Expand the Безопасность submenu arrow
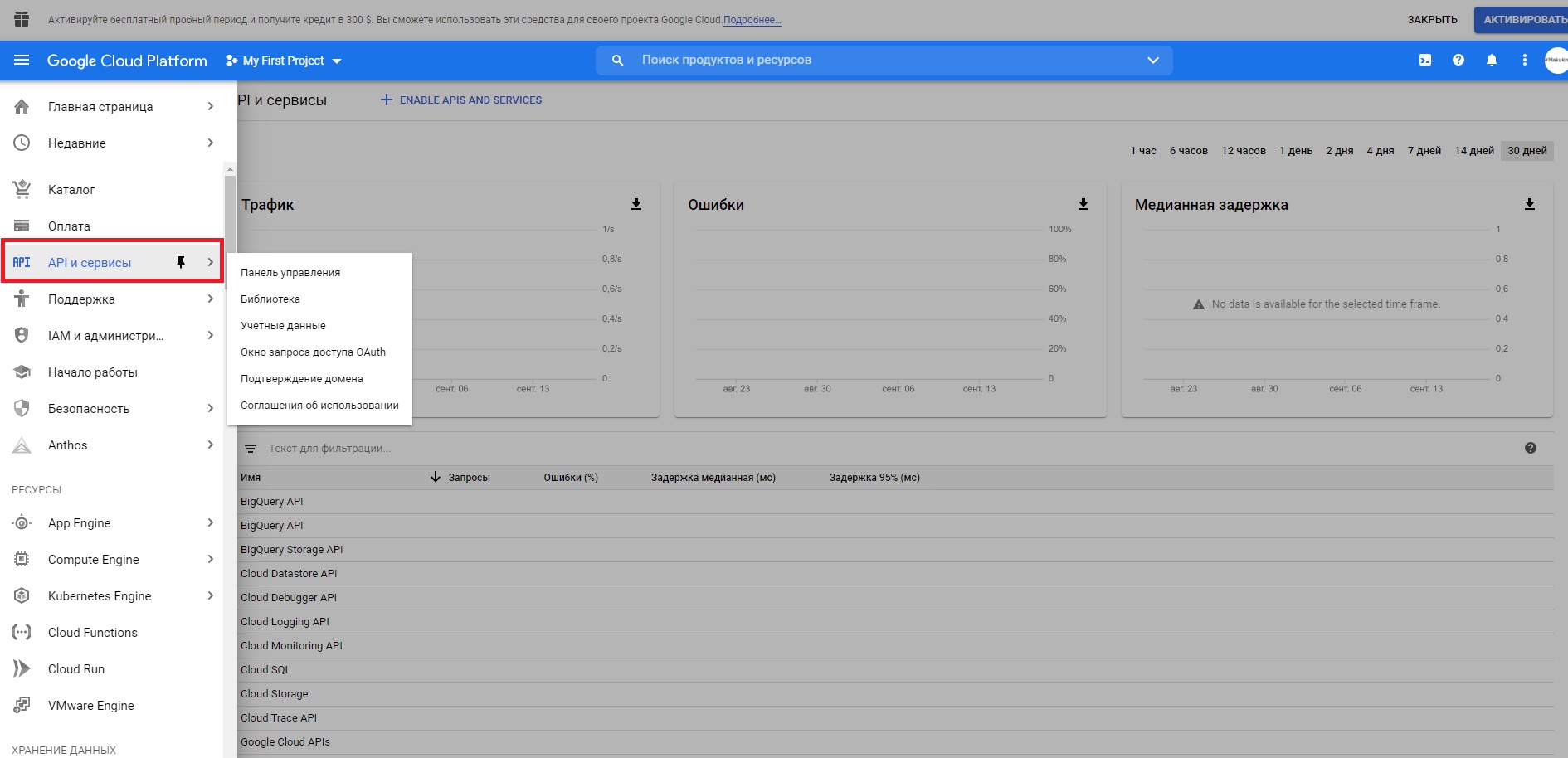 (x=211, y=409)
